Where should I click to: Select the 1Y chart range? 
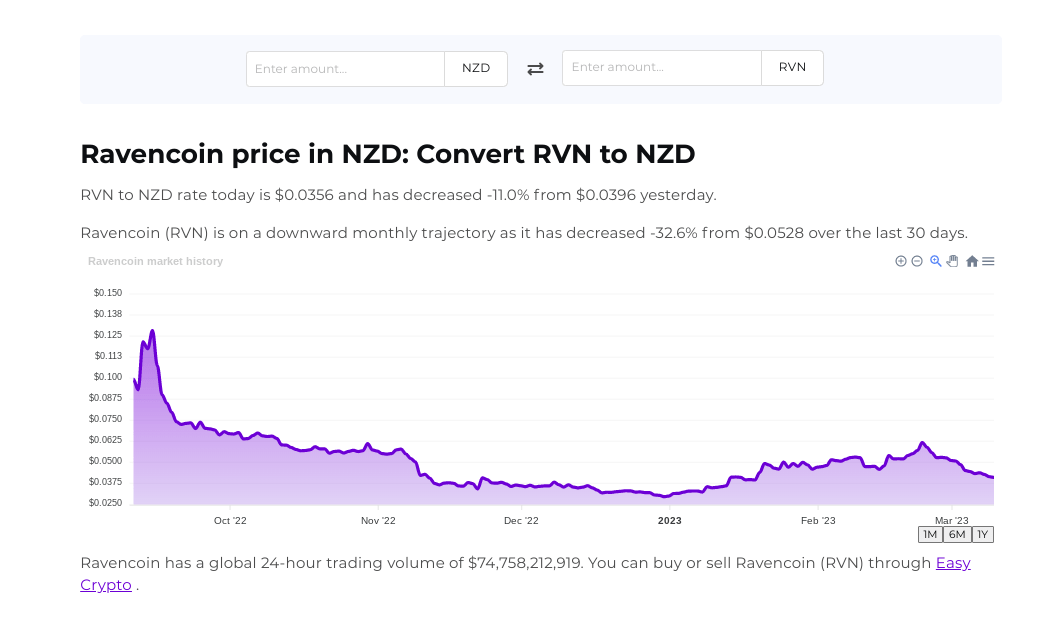[982, 534]
